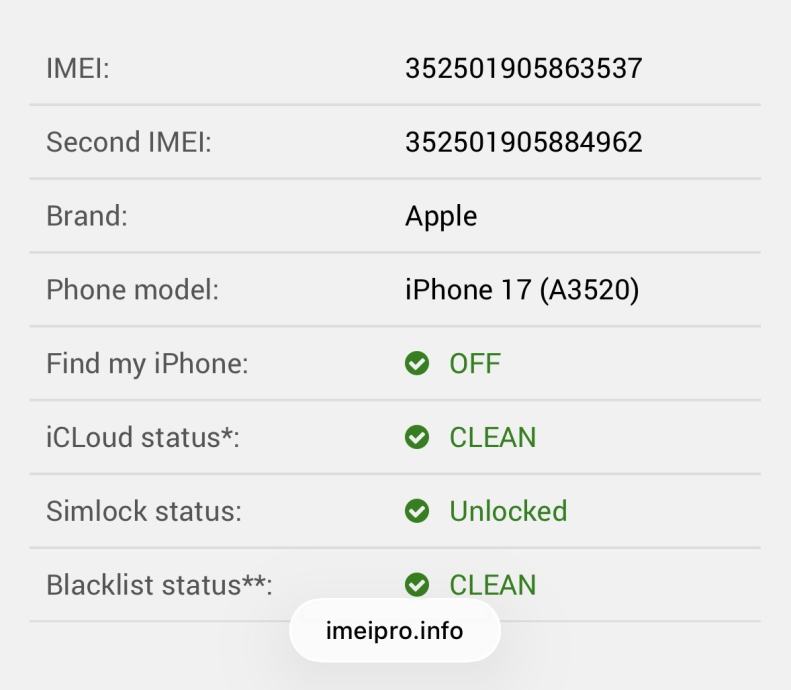
Task: Click the IMEI: row label
Action: [x=78, y=68]
